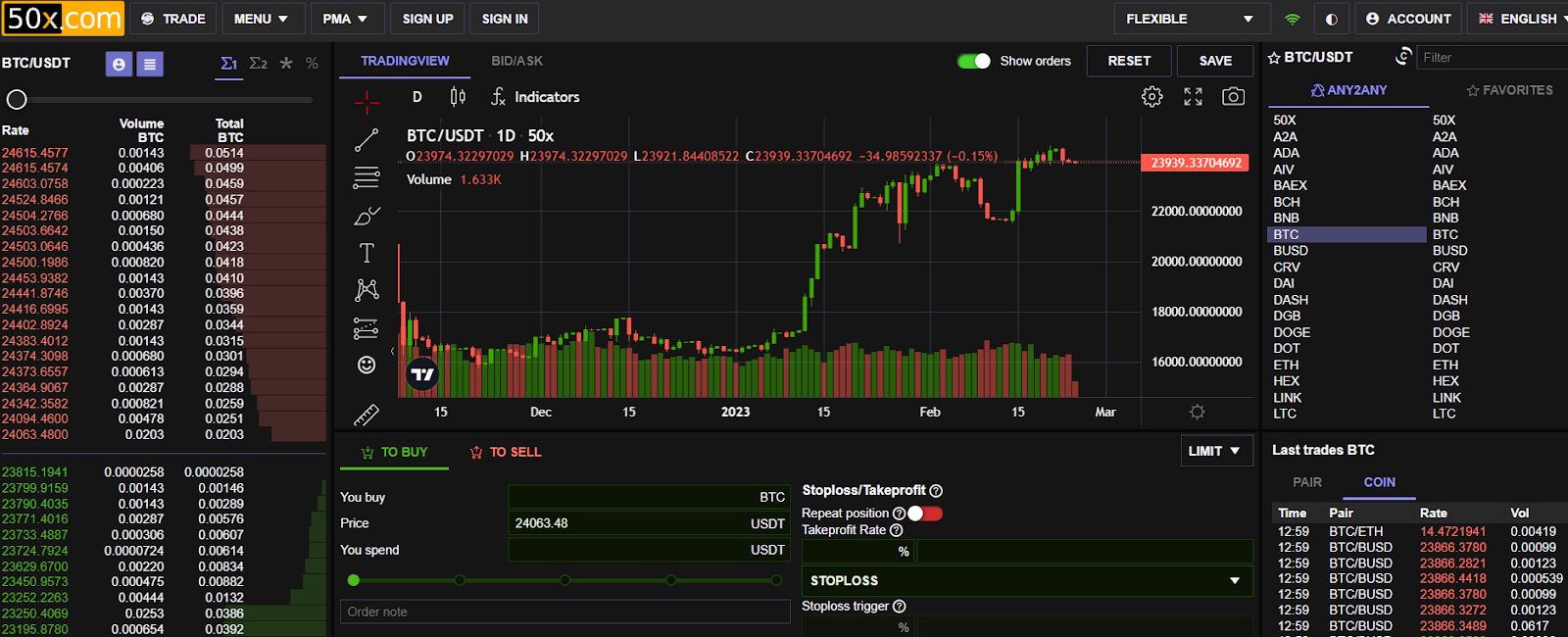The image size is (1568, 637).
Task: Select Σ1 cumulative total mode
Action: point(228,63)
